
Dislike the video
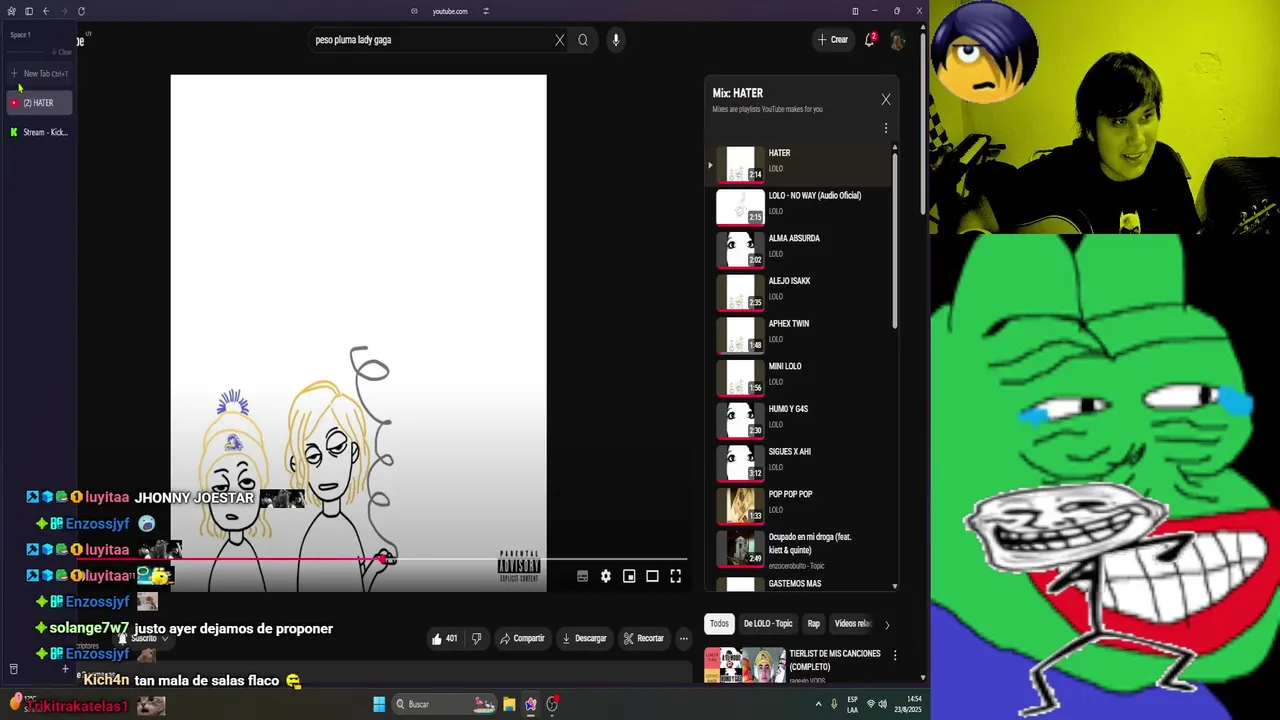tap(476, 638)
